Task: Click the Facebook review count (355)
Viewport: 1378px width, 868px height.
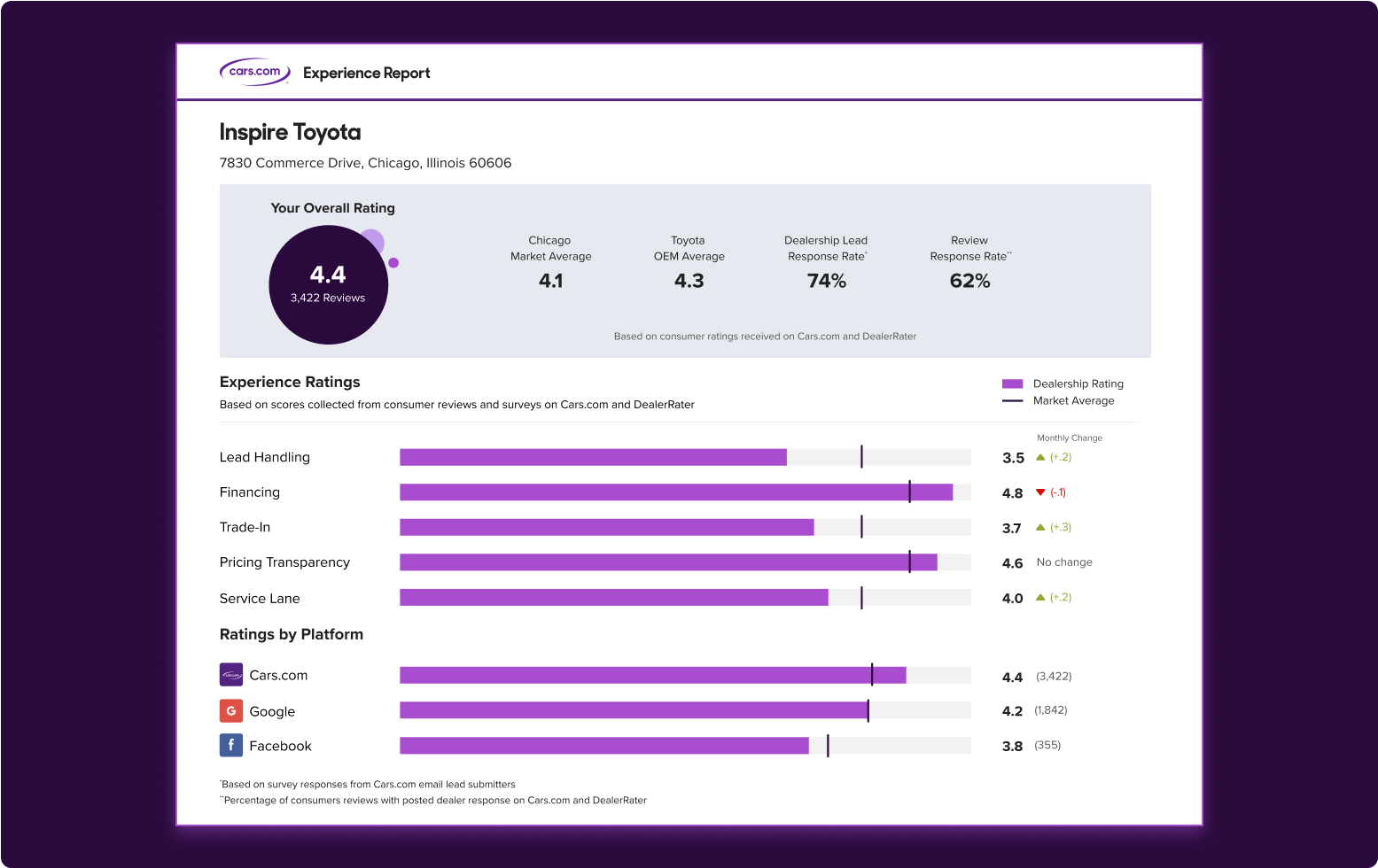Action: 1047,745
